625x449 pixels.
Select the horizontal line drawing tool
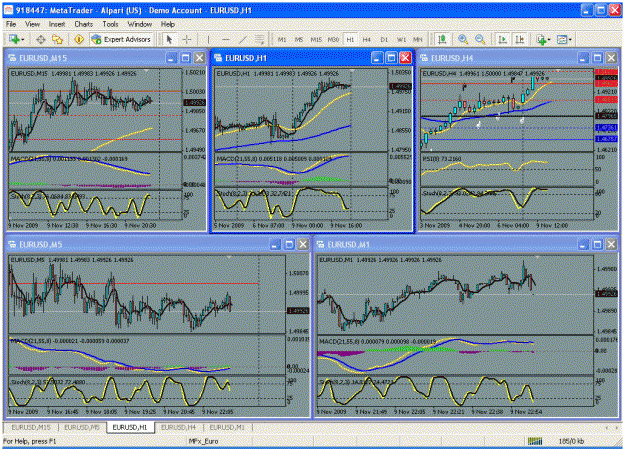coord(225,39)
